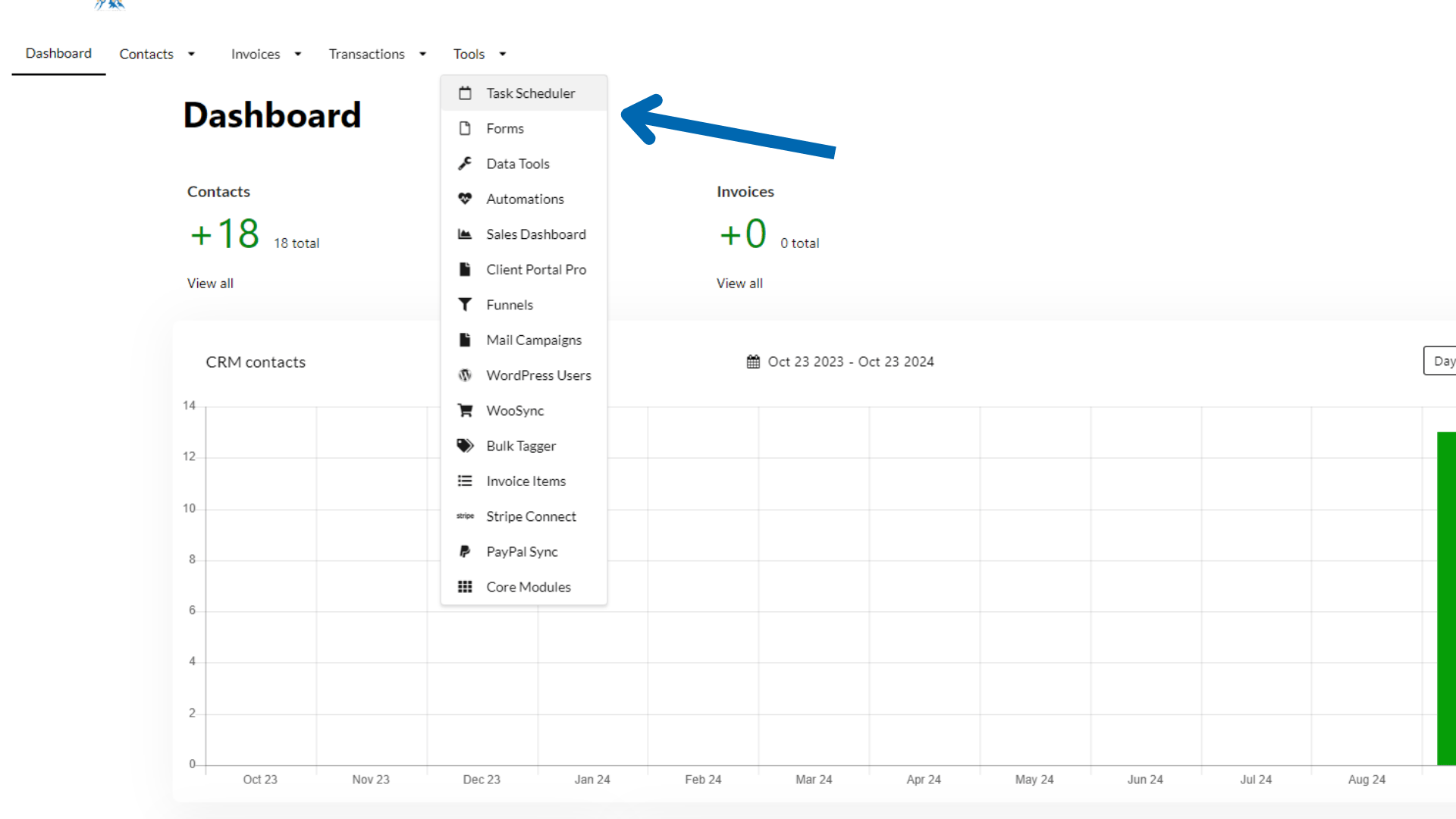Click View all under Contacts

[x=210, y=284]
